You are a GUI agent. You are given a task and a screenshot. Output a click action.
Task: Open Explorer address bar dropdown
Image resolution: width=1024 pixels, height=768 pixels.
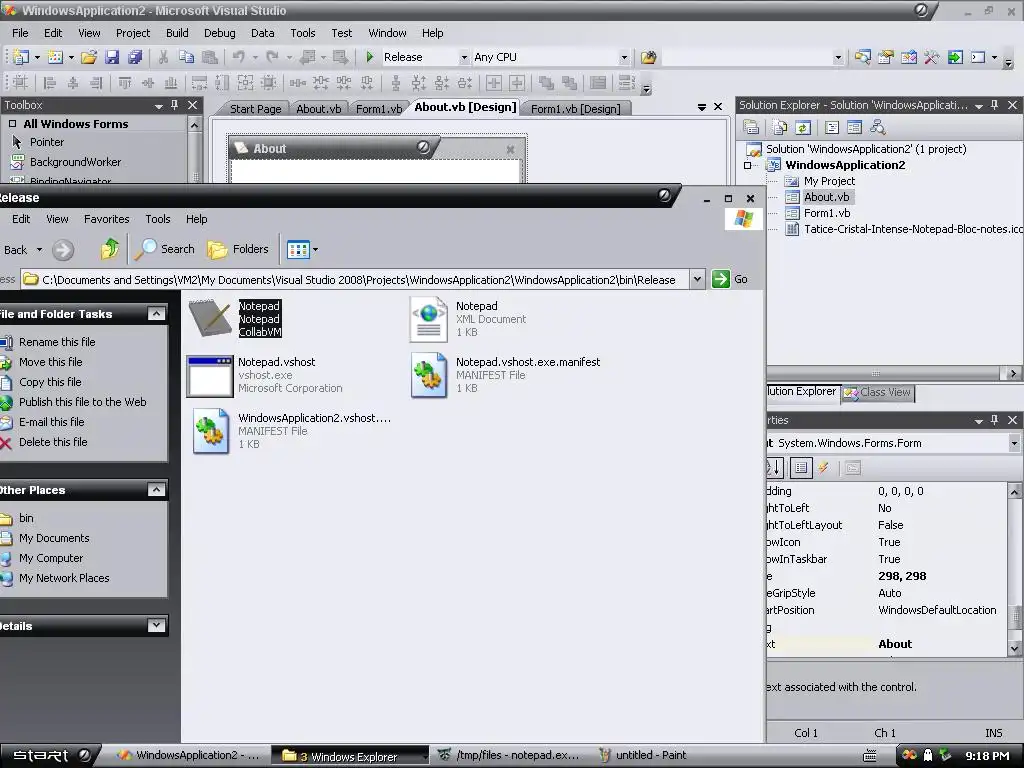click(697, 280)
